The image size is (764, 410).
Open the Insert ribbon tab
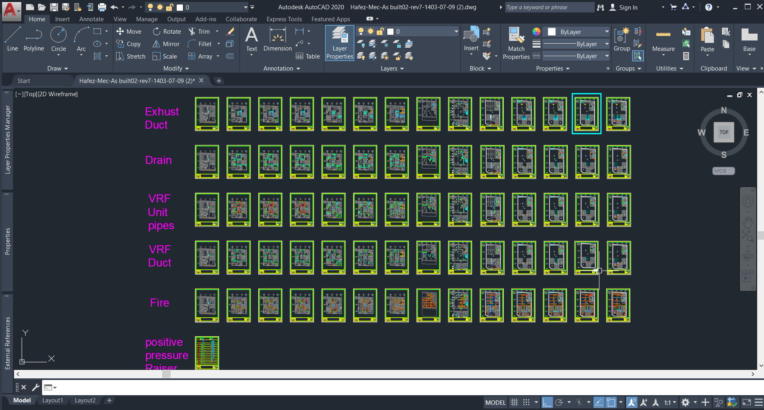[x=62, y=19]
